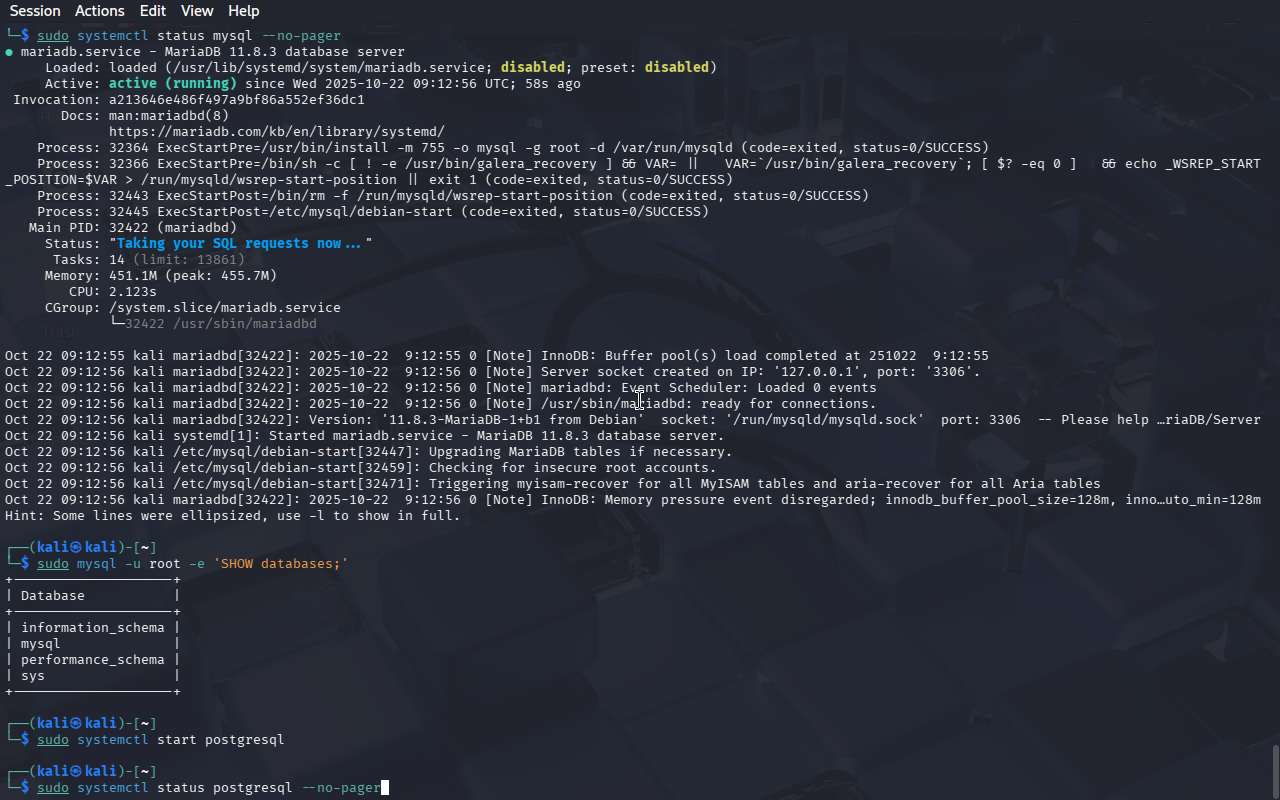Image resolution: width=1280 pixels, height=800 pixels.
Task: Click the "Hint: Some lines were ellipsized" line
Action: point(232,516)
